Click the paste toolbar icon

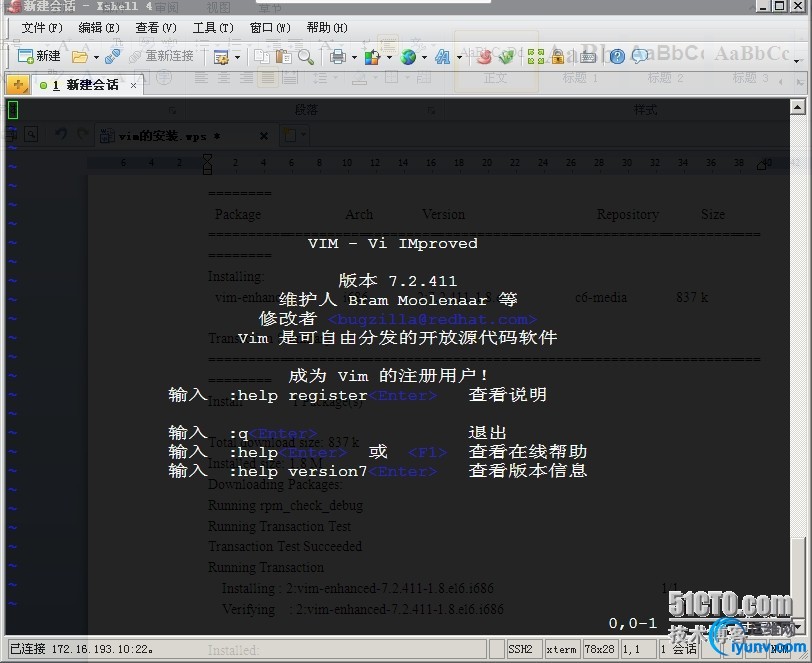coord(283,56)
